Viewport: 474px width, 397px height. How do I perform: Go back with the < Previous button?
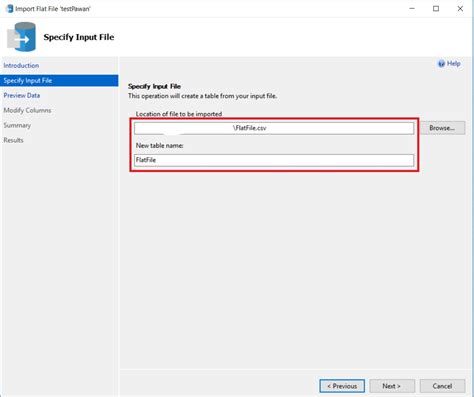pos(342,386)
